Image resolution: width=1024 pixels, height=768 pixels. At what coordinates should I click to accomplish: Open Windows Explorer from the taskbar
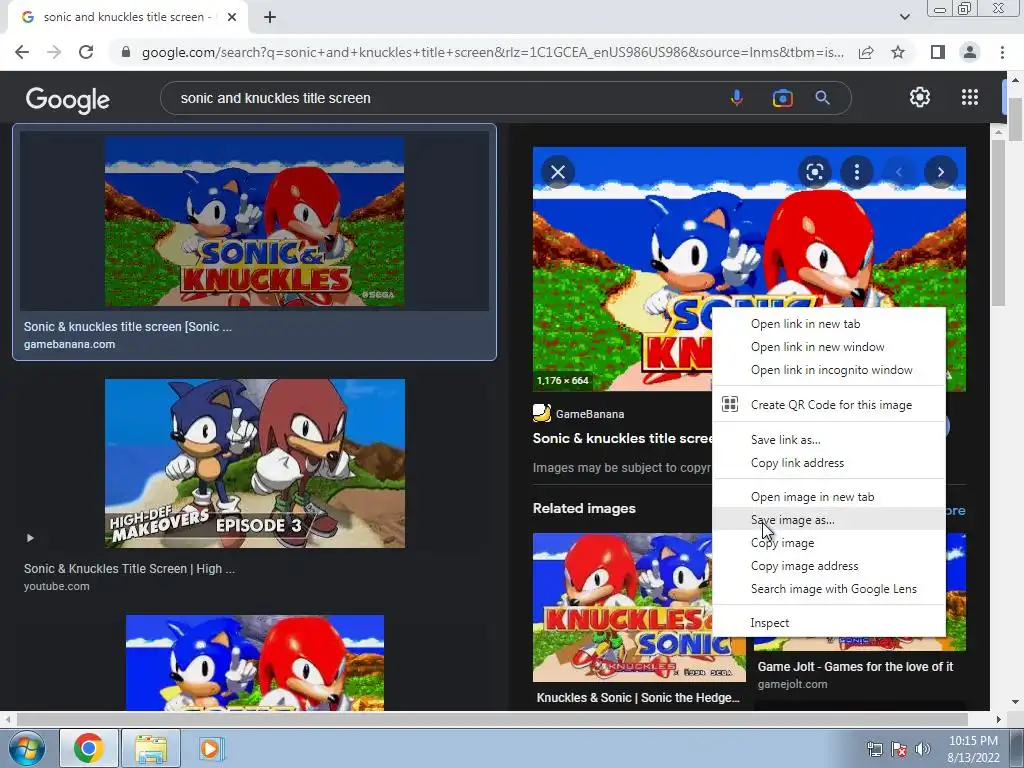[151, 748]
